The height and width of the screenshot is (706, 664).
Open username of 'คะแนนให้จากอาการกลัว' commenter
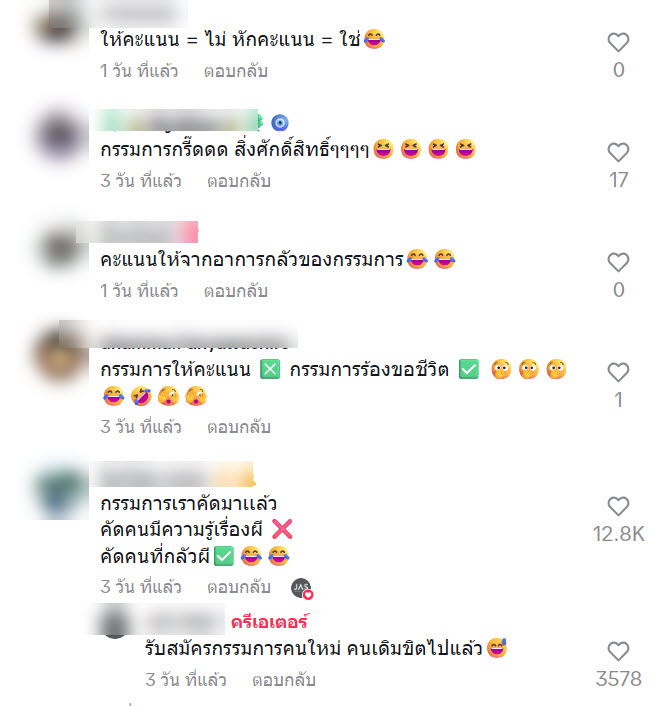pos(137,232)
